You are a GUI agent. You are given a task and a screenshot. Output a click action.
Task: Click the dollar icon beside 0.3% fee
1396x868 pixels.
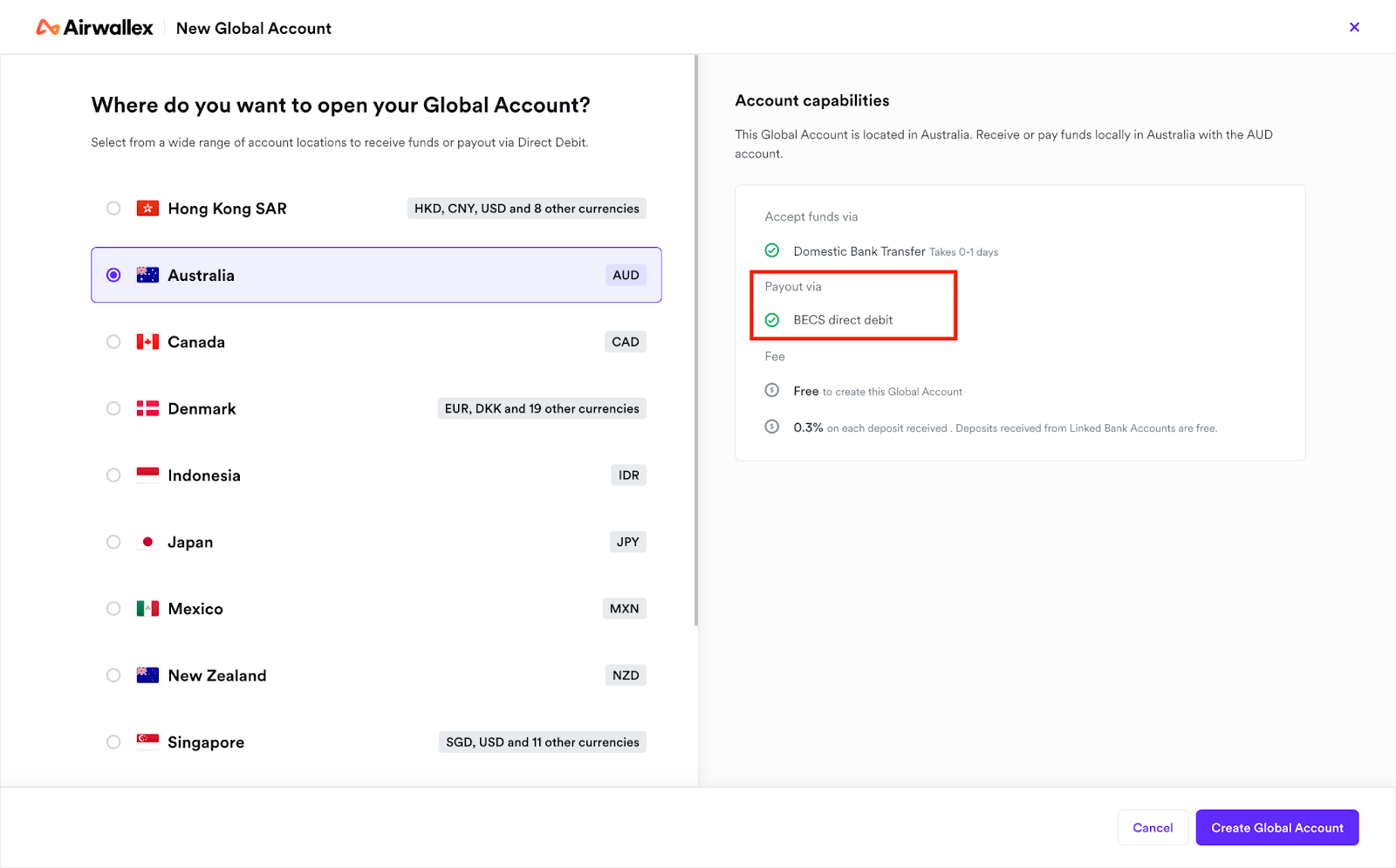pos(772,427)
